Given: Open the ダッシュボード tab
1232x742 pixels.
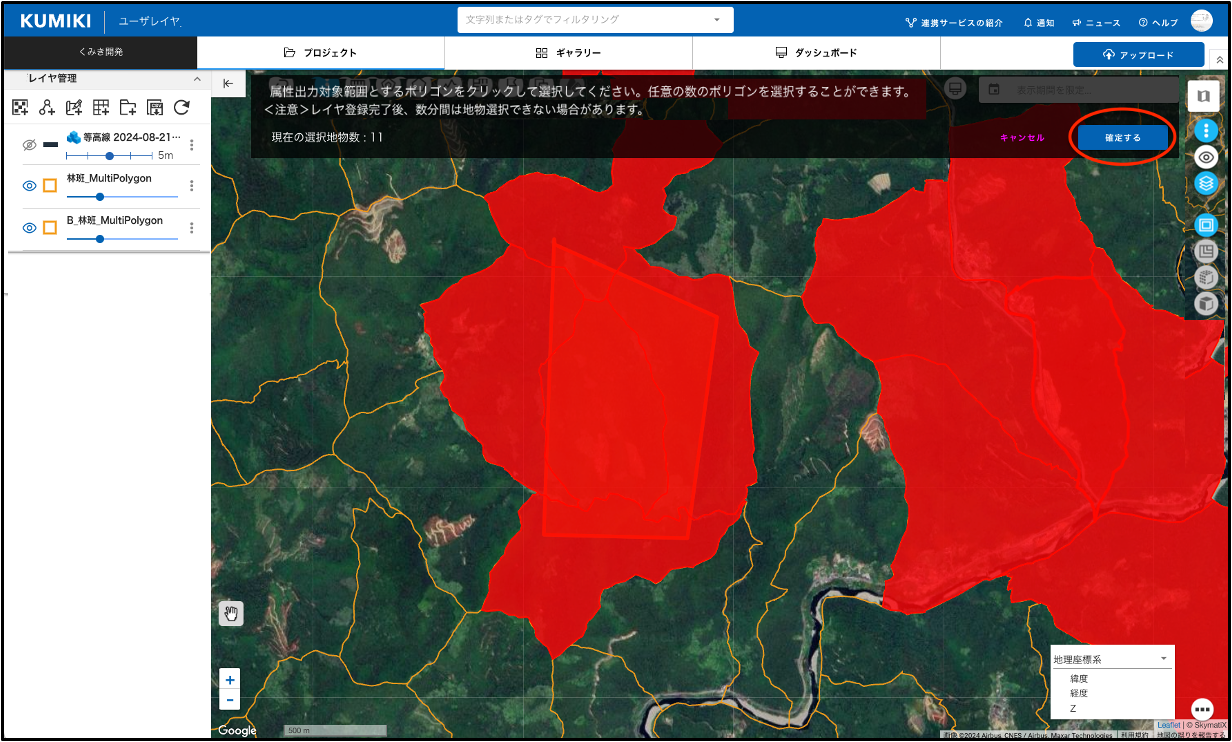Looking at the screenshot, I should 816,53.
